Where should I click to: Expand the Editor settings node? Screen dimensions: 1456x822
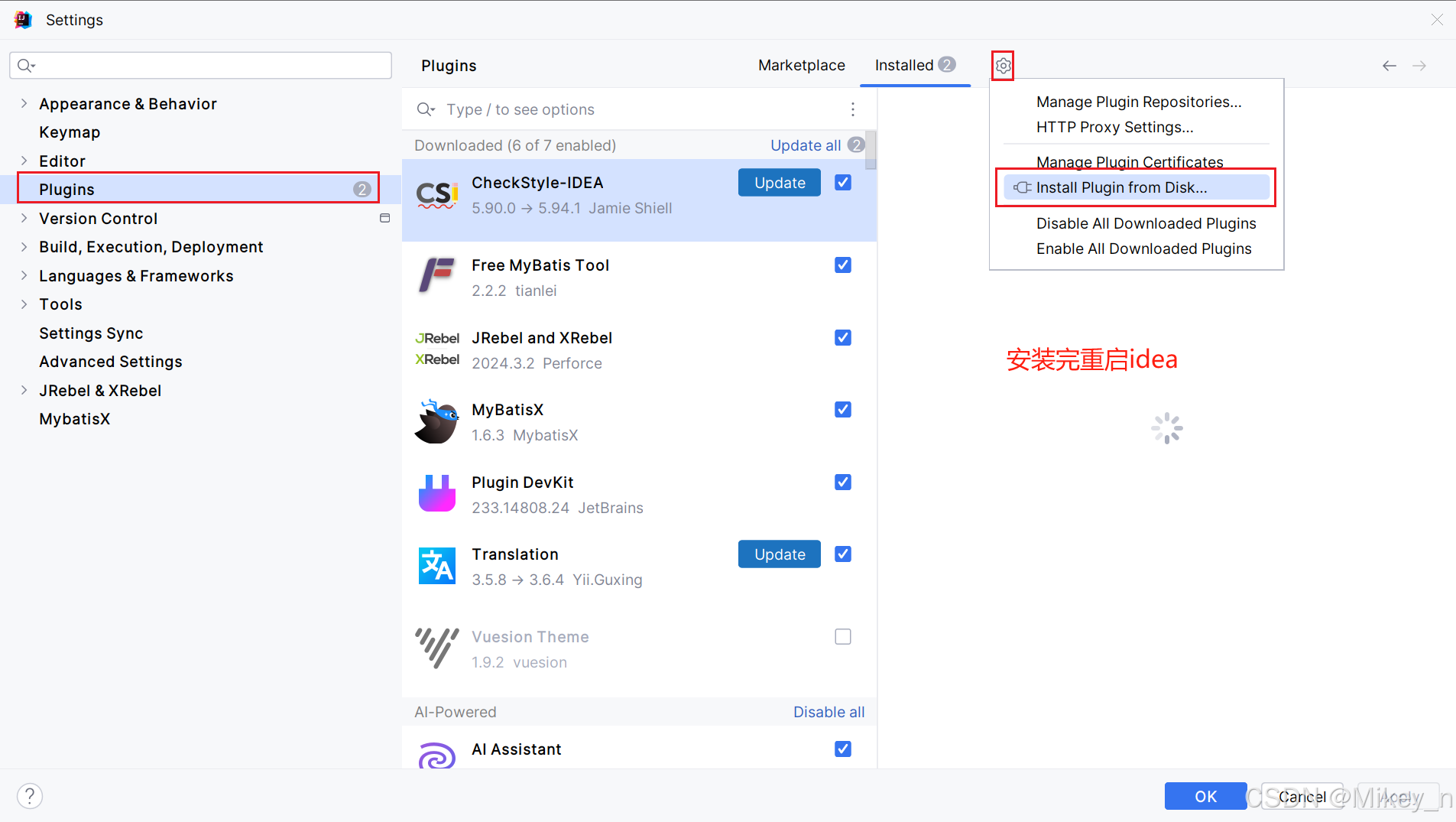(x=24, y=161)
